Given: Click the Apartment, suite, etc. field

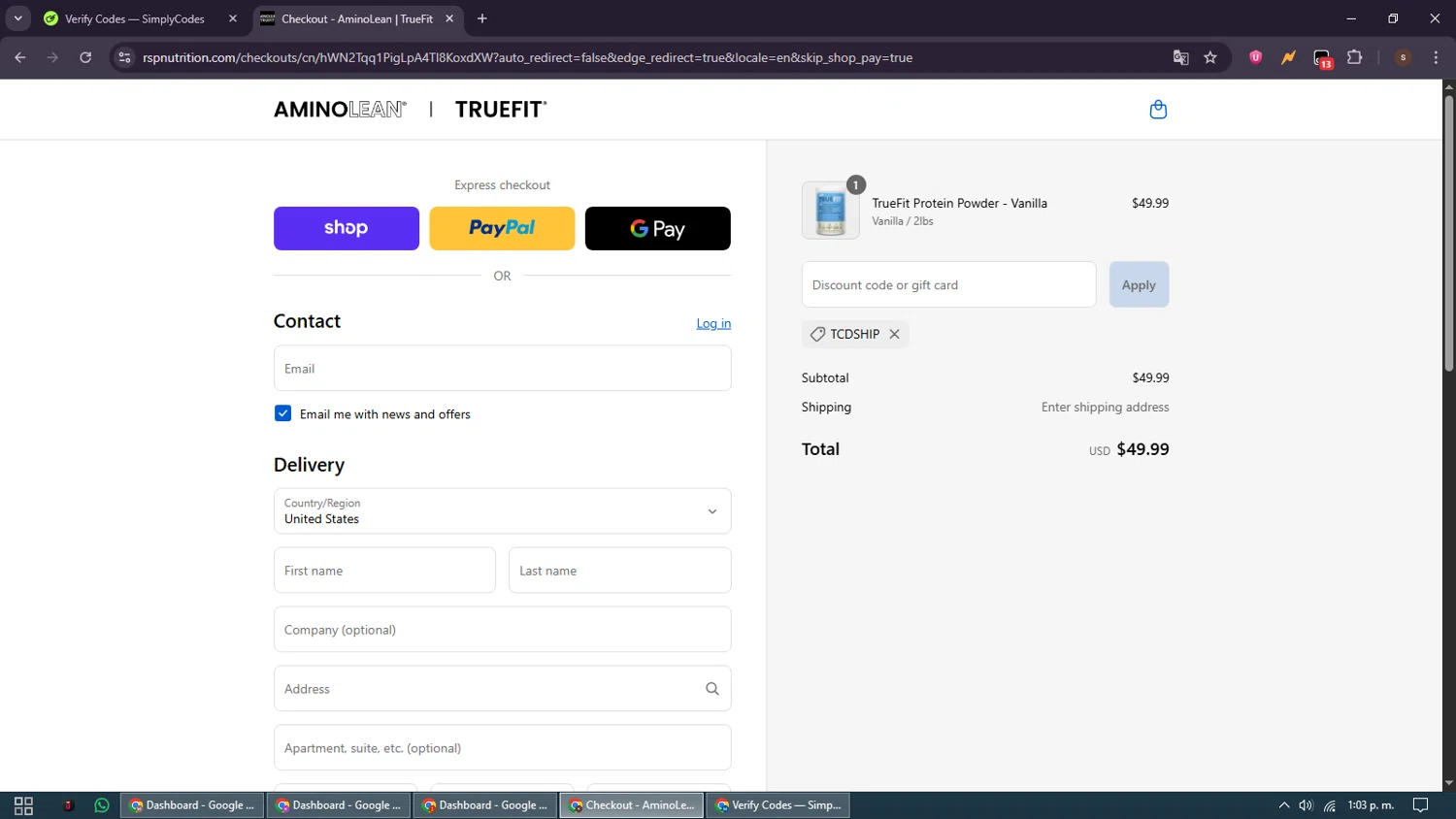Looking at the screenshot, I should tap(502, 748).
